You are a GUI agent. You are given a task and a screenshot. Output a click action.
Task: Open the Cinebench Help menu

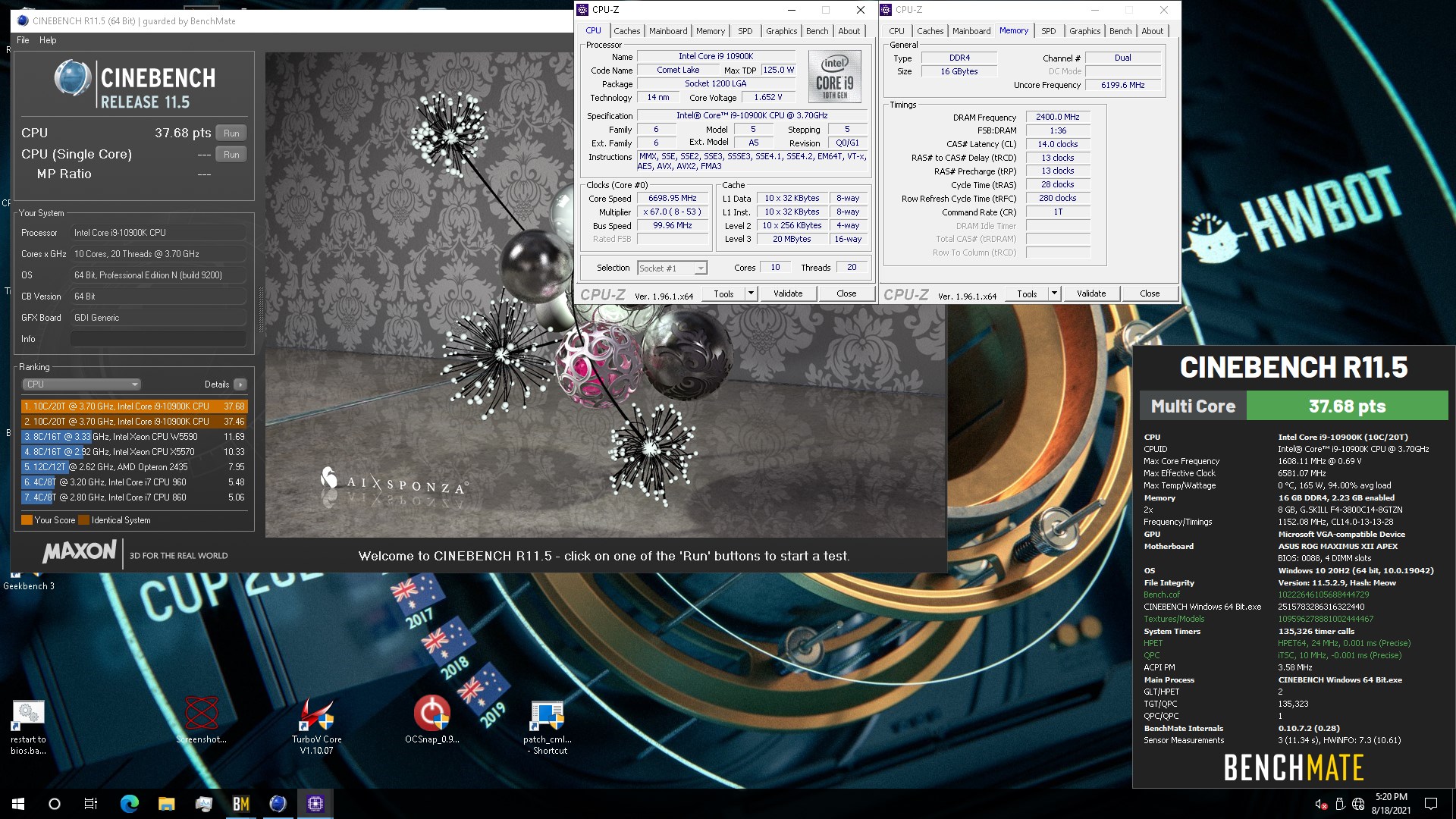tap(48, 40)
